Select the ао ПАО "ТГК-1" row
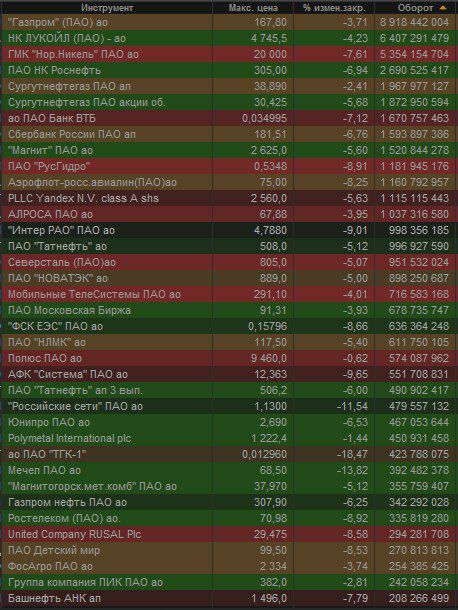Screen dimensions: 458x610 [229, 454]
